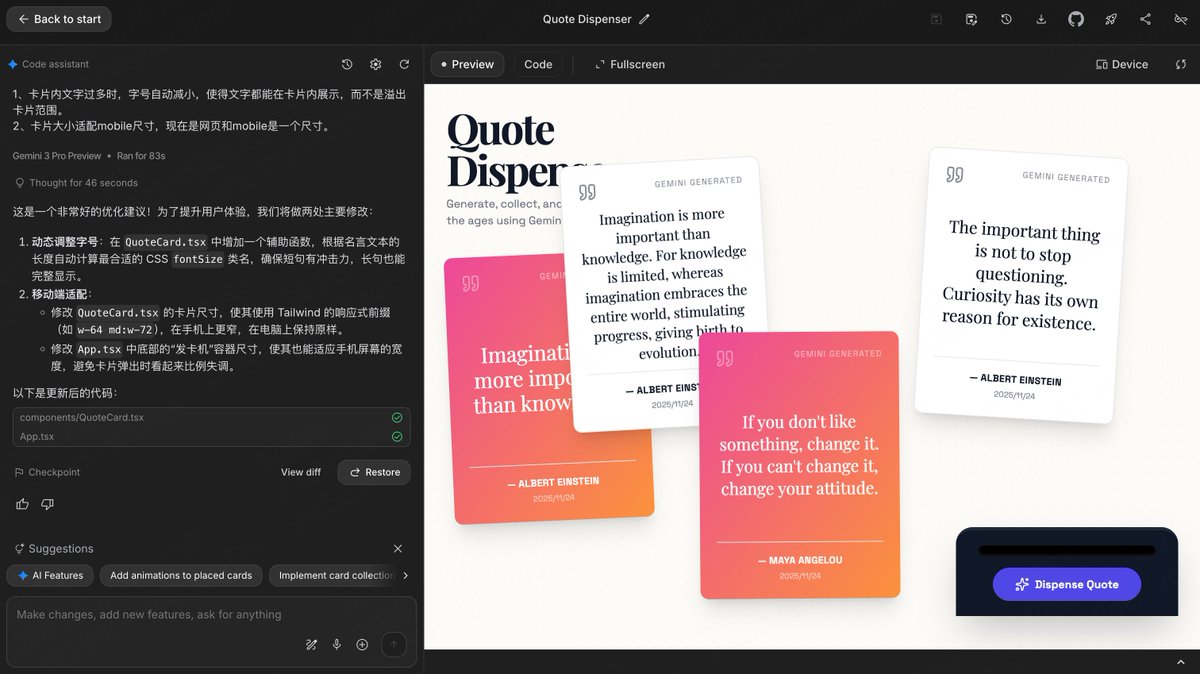The image size is (1200, 674).
Task: Close the Suggestions section
Action: coord(398,549)
